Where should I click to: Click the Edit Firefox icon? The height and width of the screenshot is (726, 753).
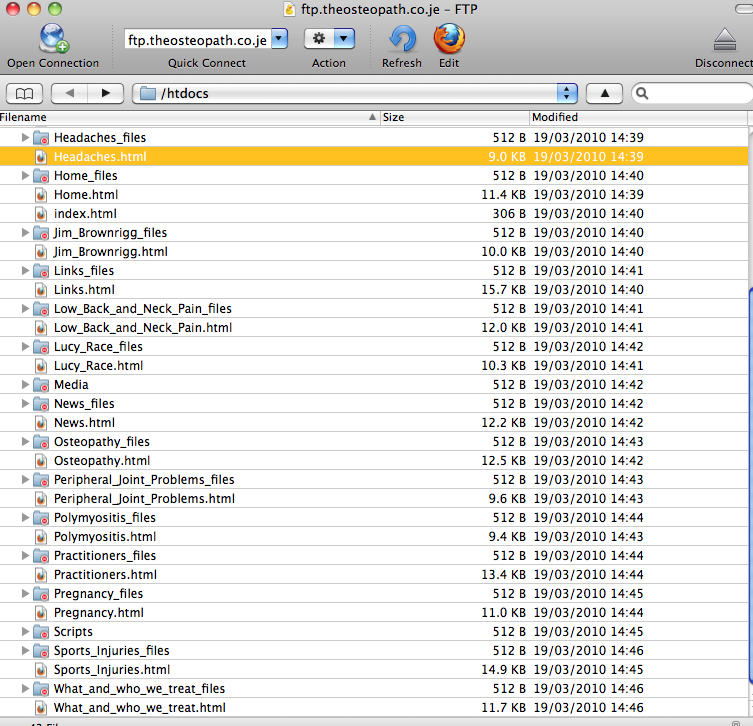click(449, 38)
